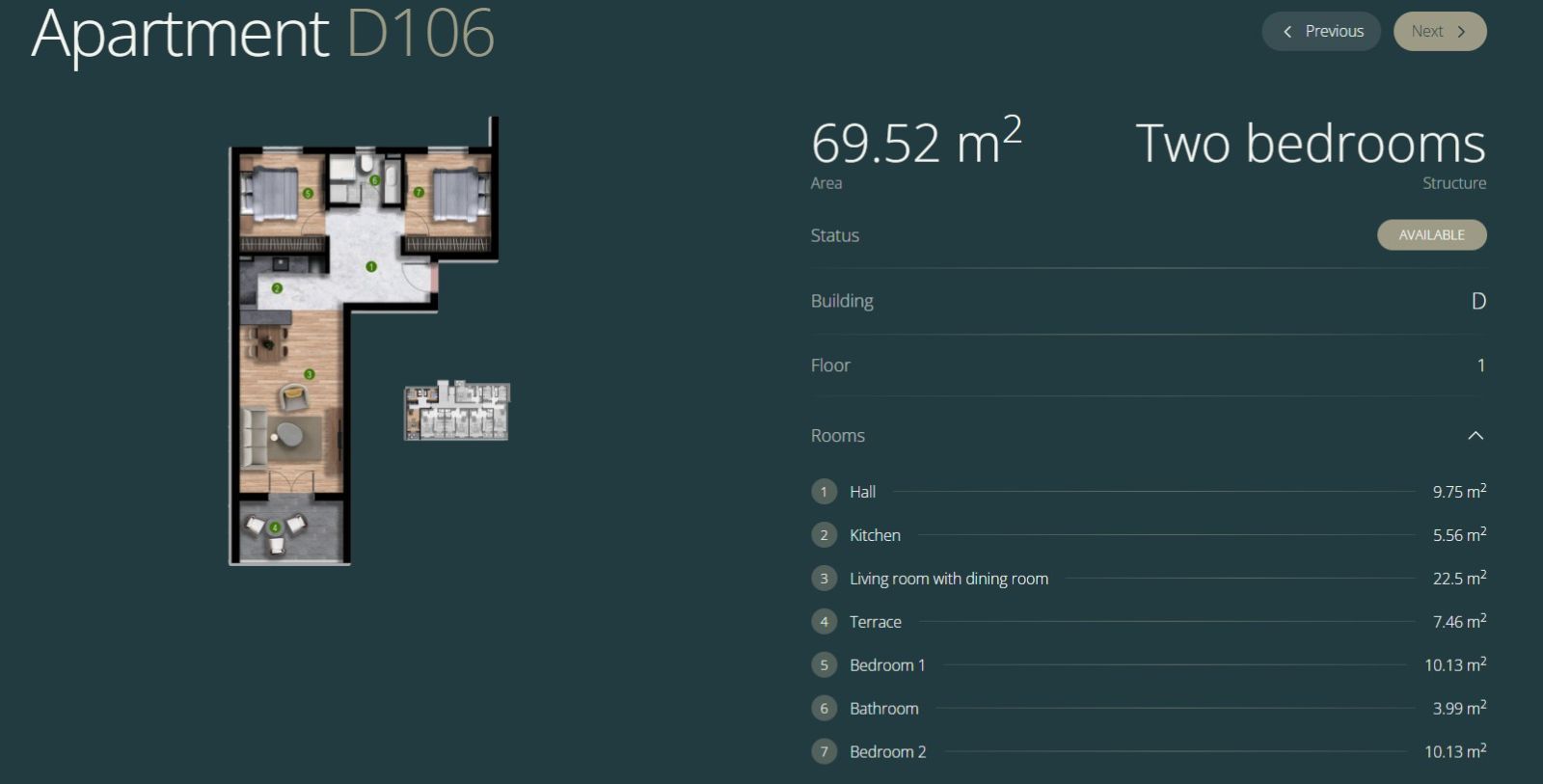Select the Bedroom 1 label
Screen dimensions: 1543x784
pyautogui.click(x=887, y=665)
